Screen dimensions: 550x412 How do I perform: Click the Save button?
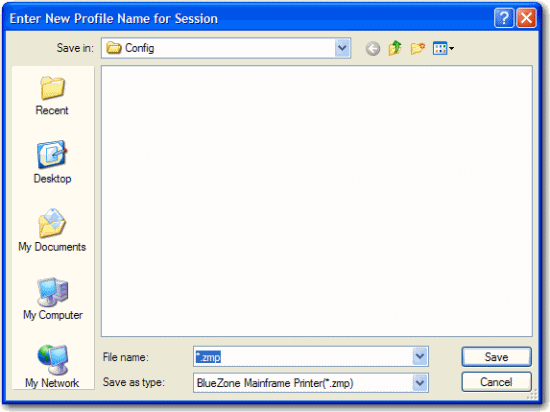click(x=496, y=357)
